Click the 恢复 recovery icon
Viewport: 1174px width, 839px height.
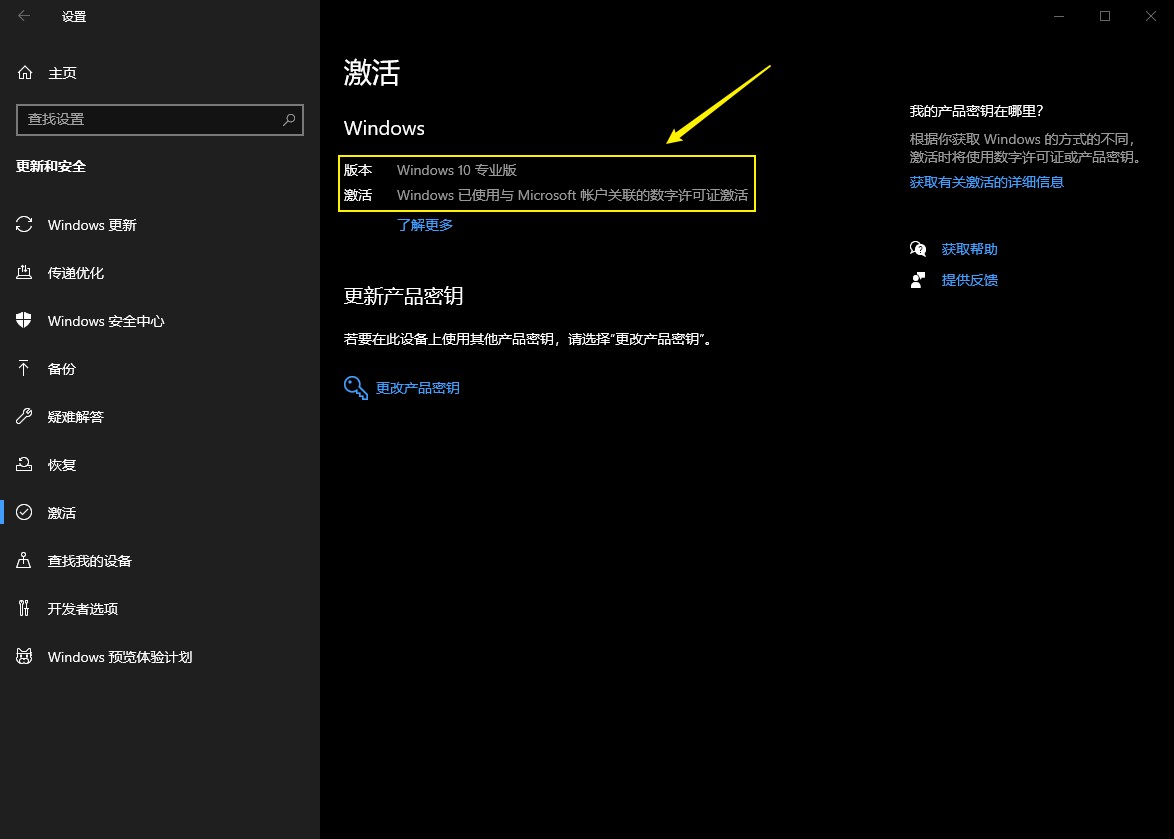pyautogui.click(x=24, y=464)
